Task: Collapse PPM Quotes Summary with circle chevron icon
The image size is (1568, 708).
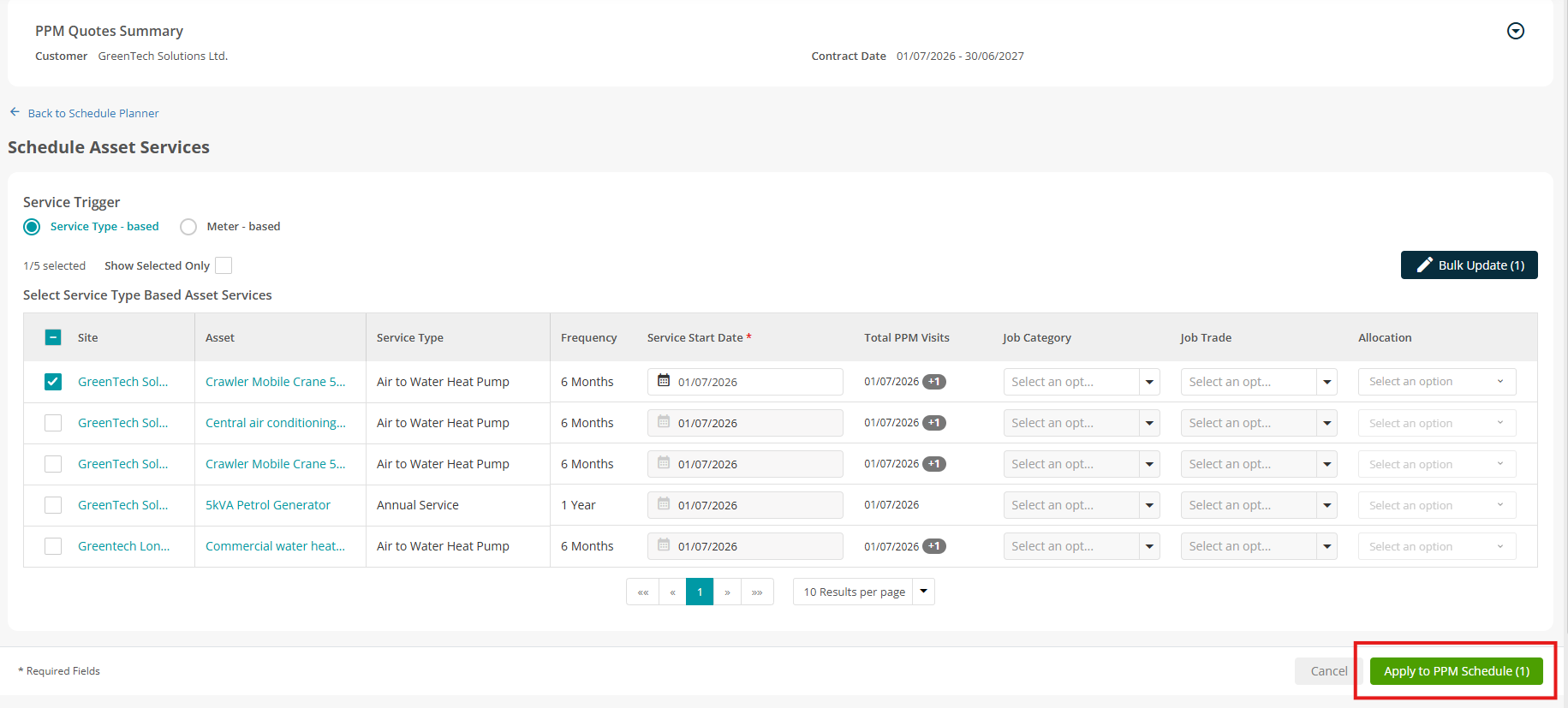Action: (1515, 31)
